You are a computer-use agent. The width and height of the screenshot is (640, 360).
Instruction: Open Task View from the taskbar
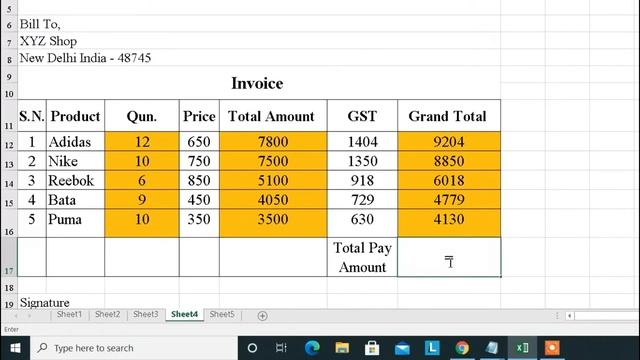[x=281, y=348]
